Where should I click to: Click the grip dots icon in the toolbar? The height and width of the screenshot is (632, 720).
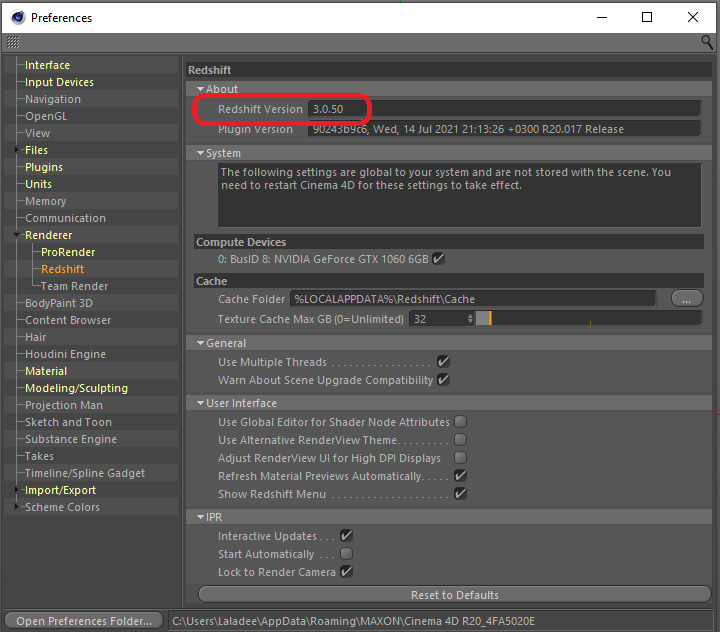point(13,42)
